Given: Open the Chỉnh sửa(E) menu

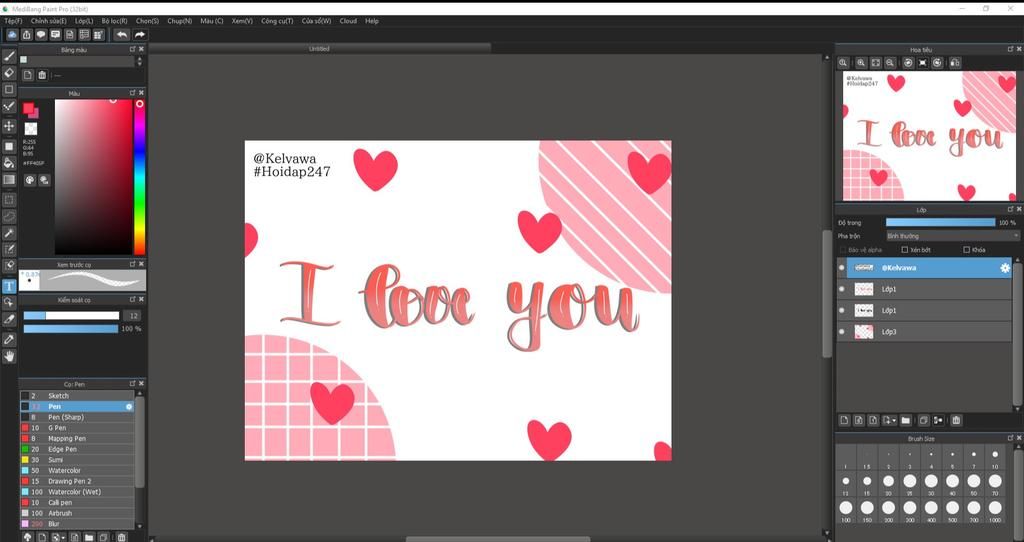Looking at the screenshot, I should coord(48,21).
